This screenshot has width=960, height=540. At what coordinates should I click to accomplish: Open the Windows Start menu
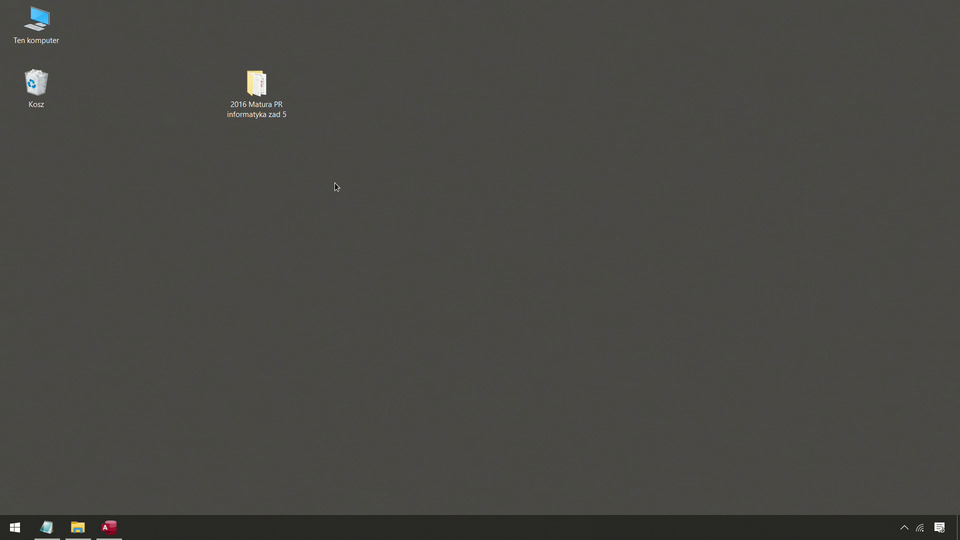(x=15, y=527)
